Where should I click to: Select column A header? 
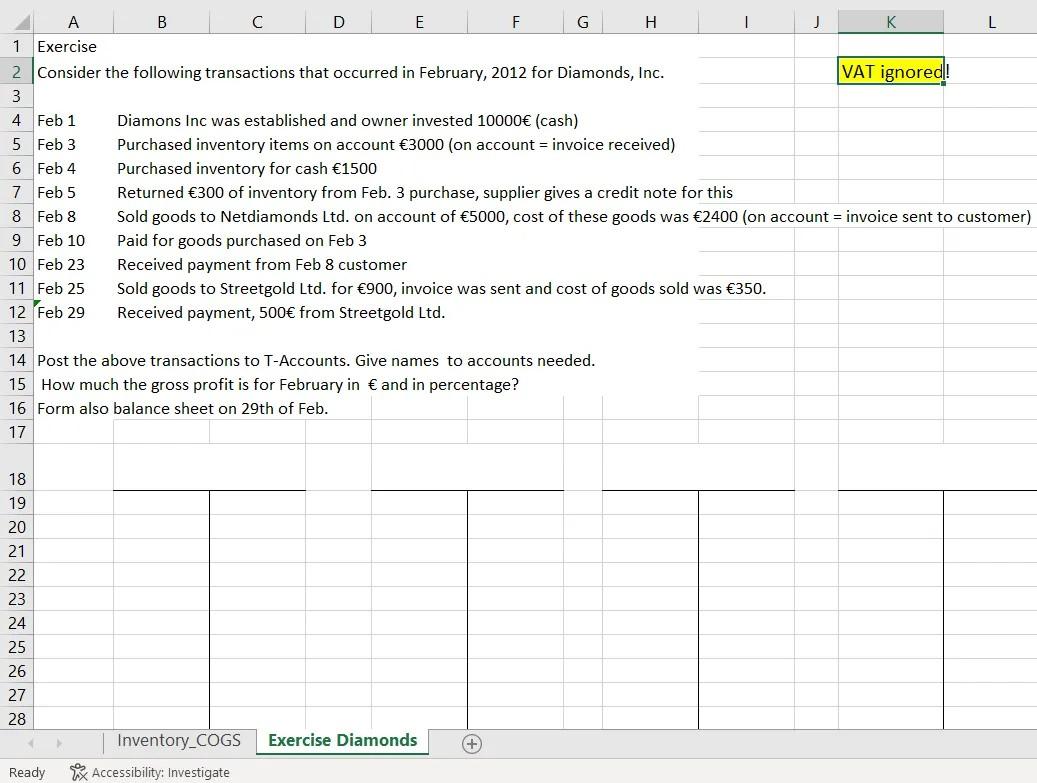pyautogui.click(x=73, y=22)
